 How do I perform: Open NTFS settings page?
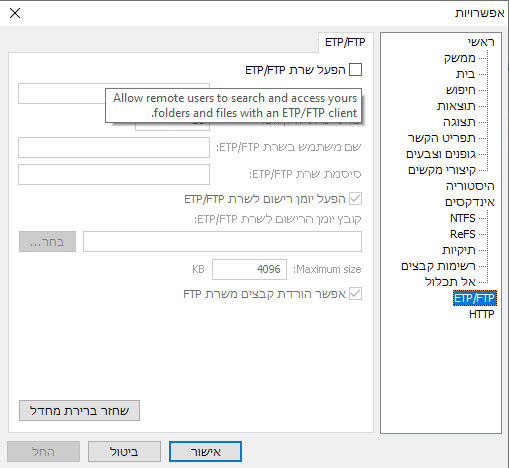(x=463, y=218)
